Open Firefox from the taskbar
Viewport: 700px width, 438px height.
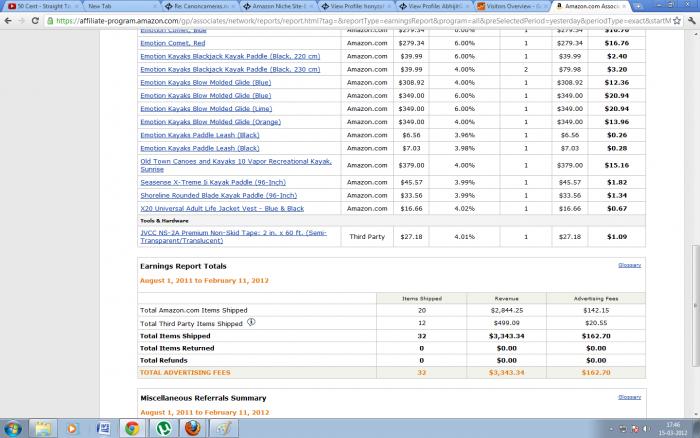(192, 429)
